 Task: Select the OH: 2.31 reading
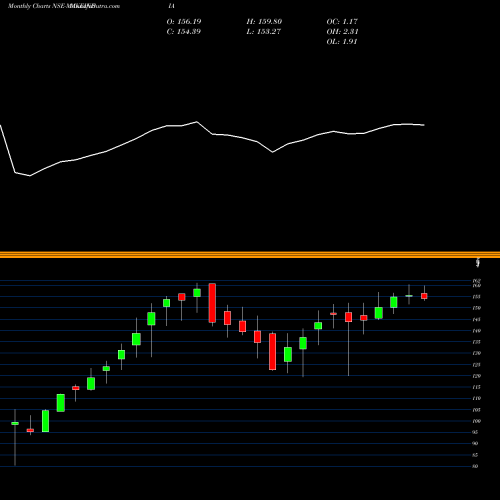pyautogui.click(x=342, y=32)
